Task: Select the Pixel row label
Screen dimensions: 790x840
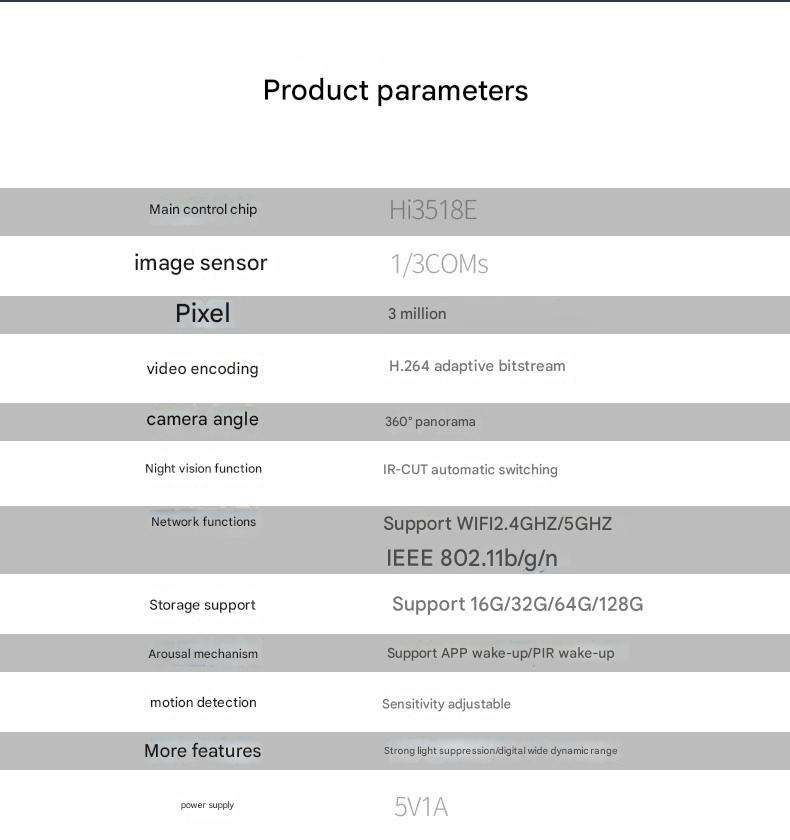Action: [x=203, y=313]
